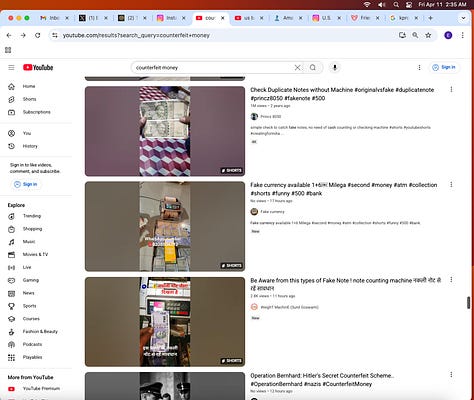474x400 pixels.
Task: Go to Home in the sidebar
Action: (x=29, y=86)
